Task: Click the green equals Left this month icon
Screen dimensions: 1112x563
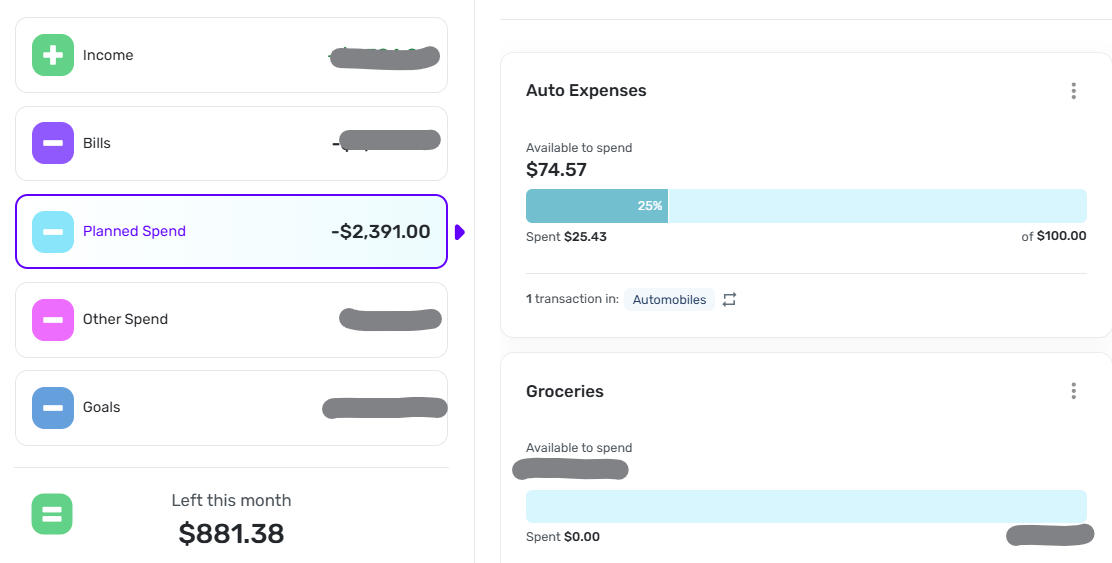Action: 52,514
